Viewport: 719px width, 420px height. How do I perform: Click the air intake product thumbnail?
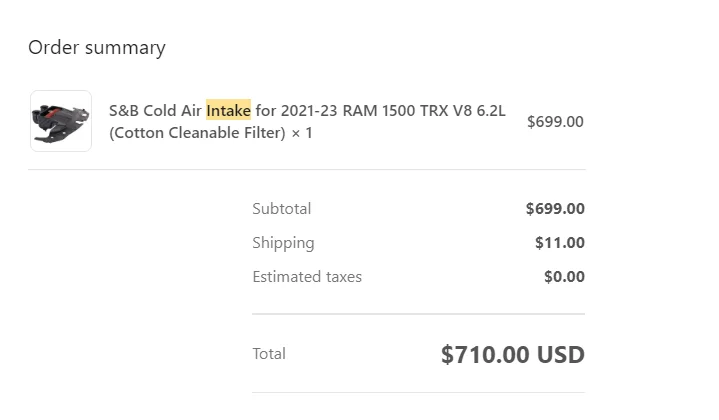60,121
